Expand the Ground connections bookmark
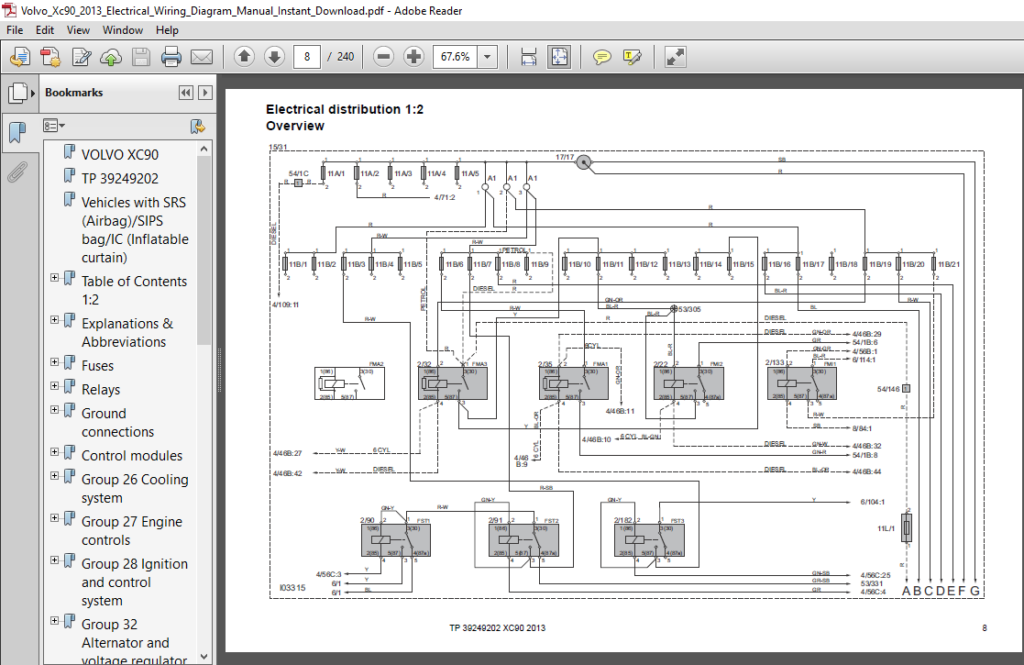This screenshot has width=1024, height=665. point(55,410)
